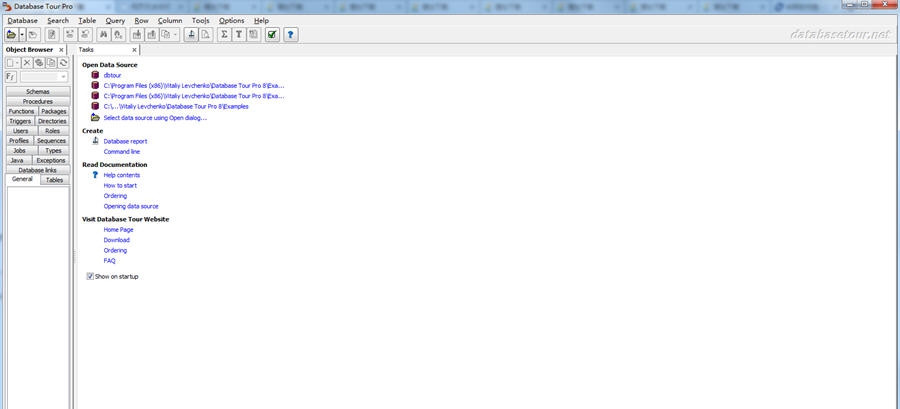Click the New SQL document toolbar icon
Viewport: 900px width, 409px height.
(52, 34)
